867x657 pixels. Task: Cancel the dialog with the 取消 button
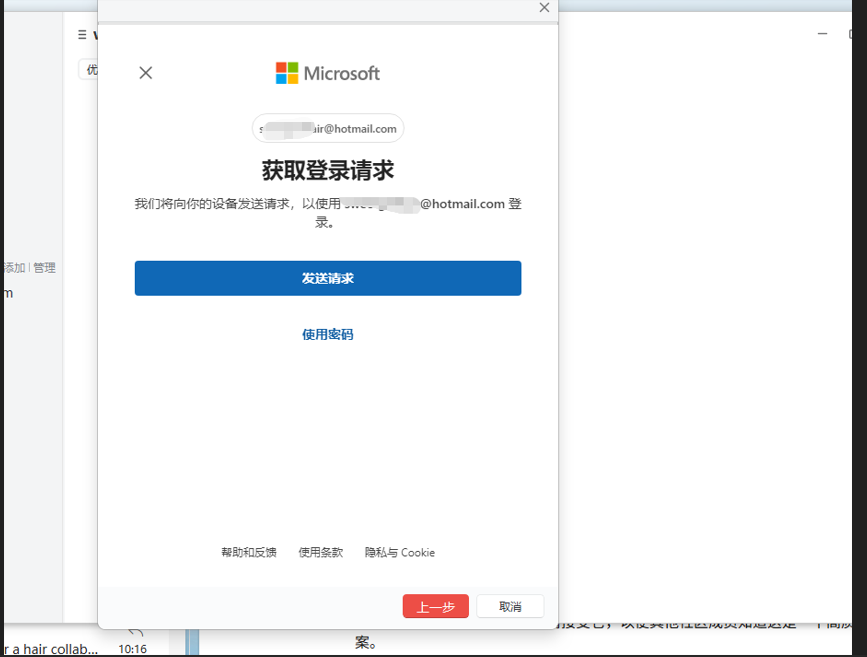tap(510, 606)
